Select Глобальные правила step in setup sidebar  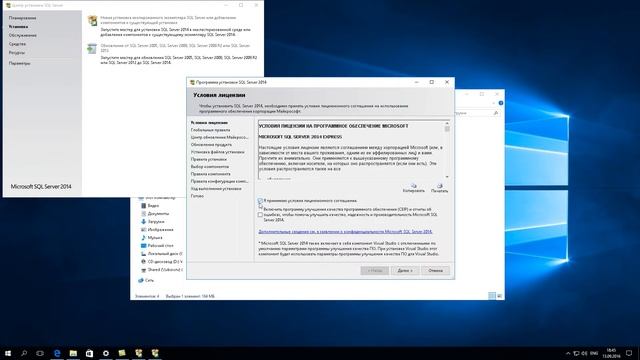tap(210, 130)
